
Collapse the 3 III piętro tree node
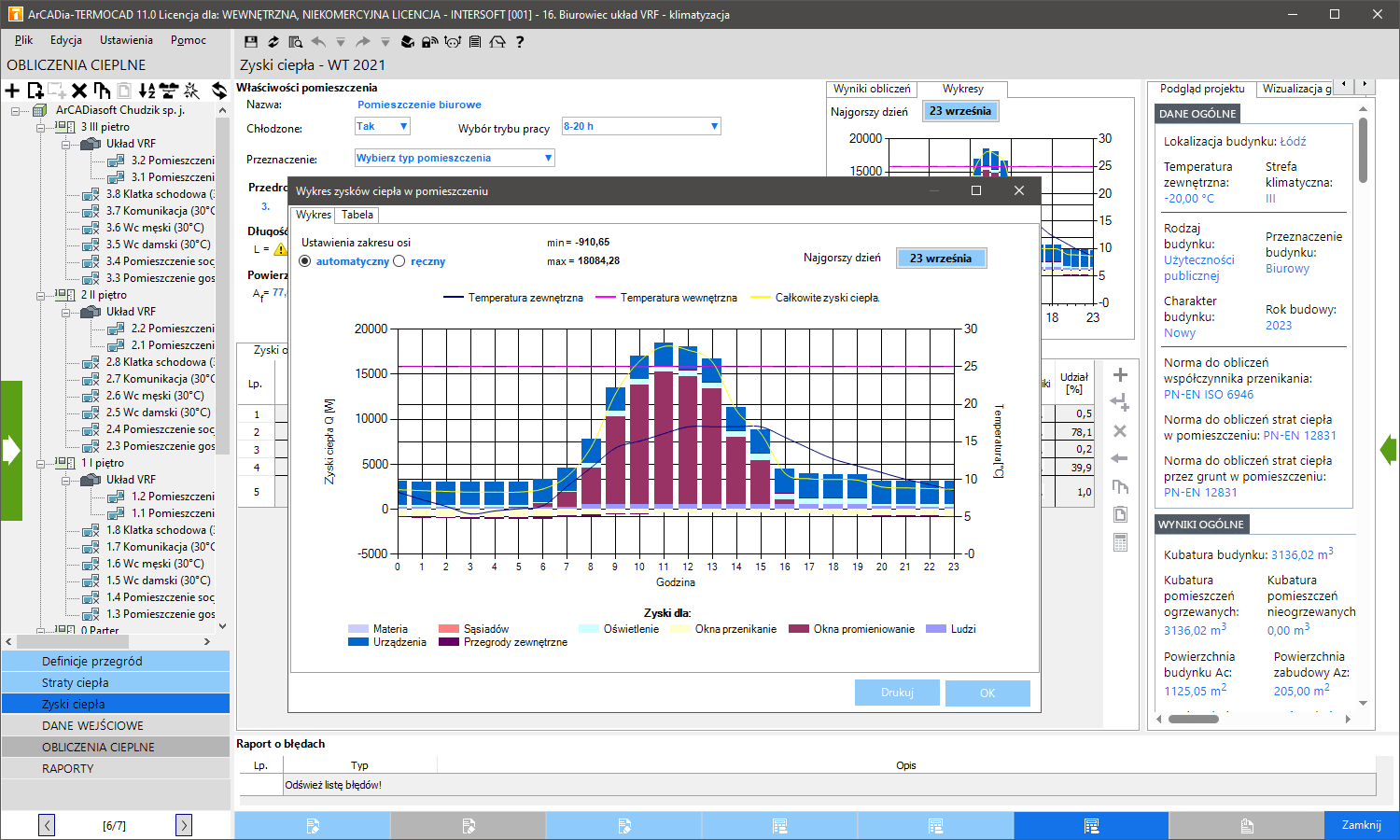(x=41, y=127)
